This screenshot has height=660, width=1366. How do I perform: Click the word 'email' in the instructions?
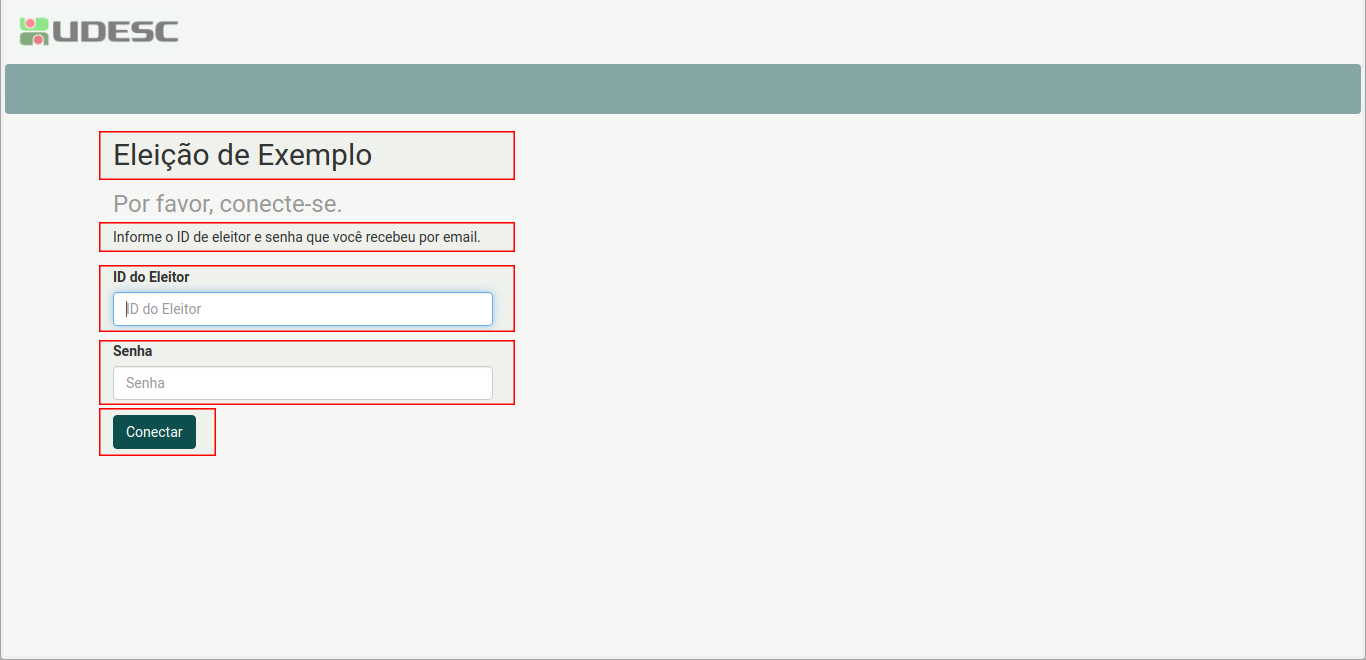click(460, 237)
